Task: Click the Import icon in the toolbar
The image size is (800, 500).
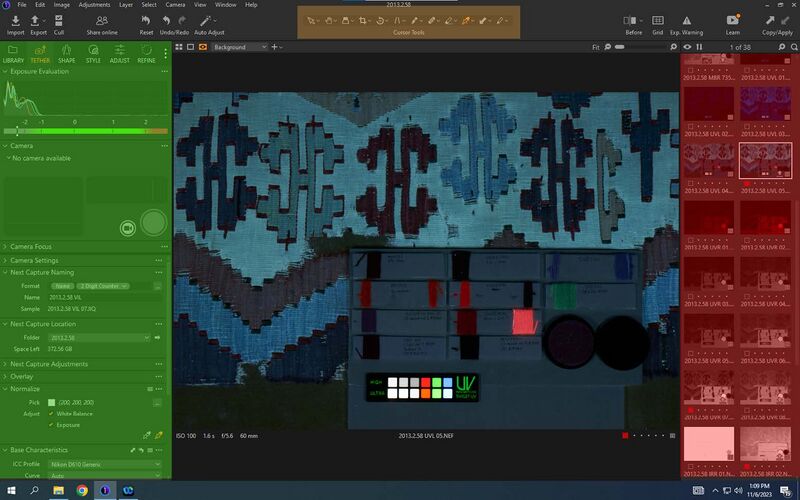Action: [x=15, y=20]
